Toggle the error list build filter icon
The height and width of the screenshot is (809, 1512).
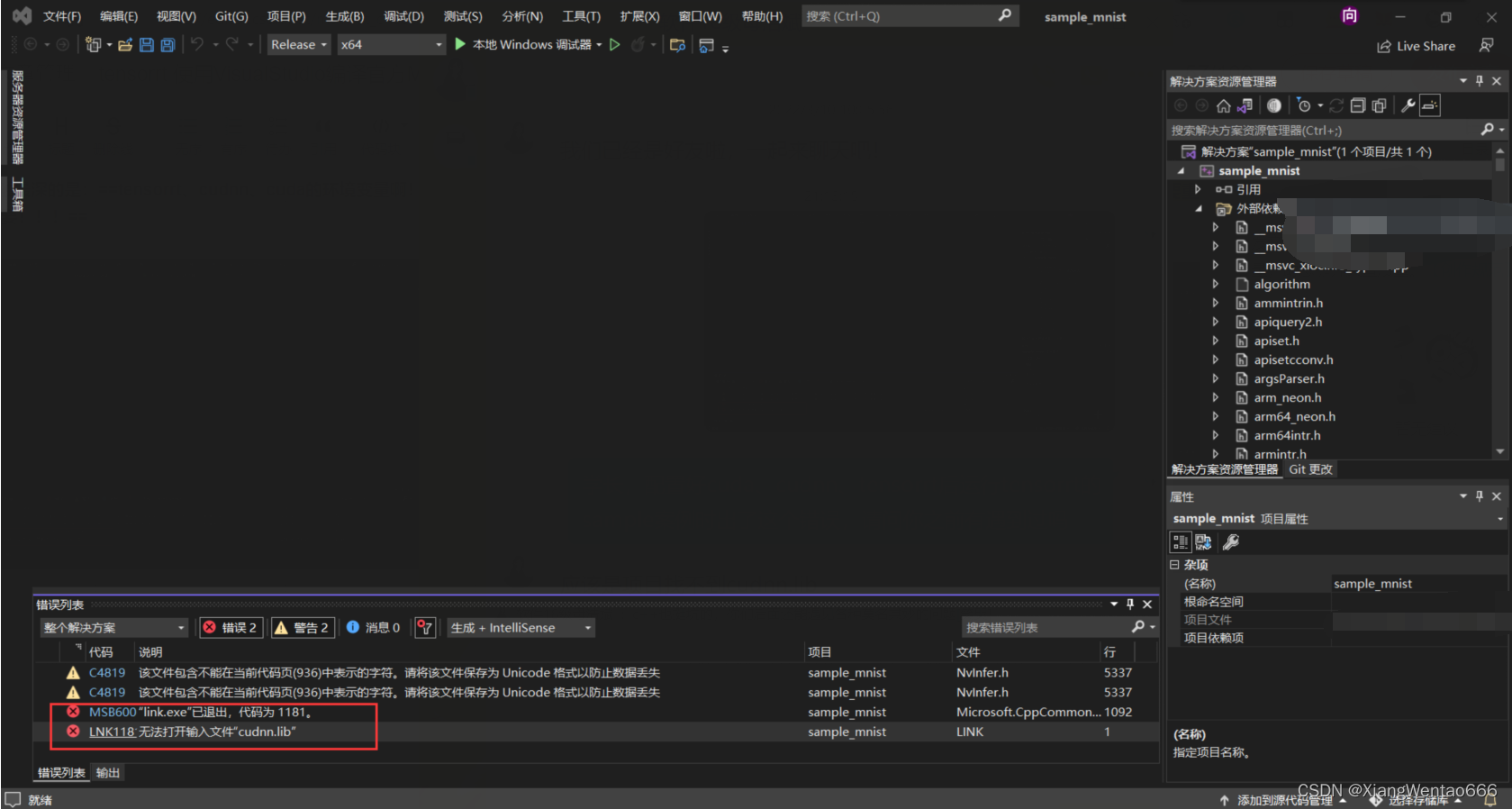pyautogui.click(x=425, y=627)
